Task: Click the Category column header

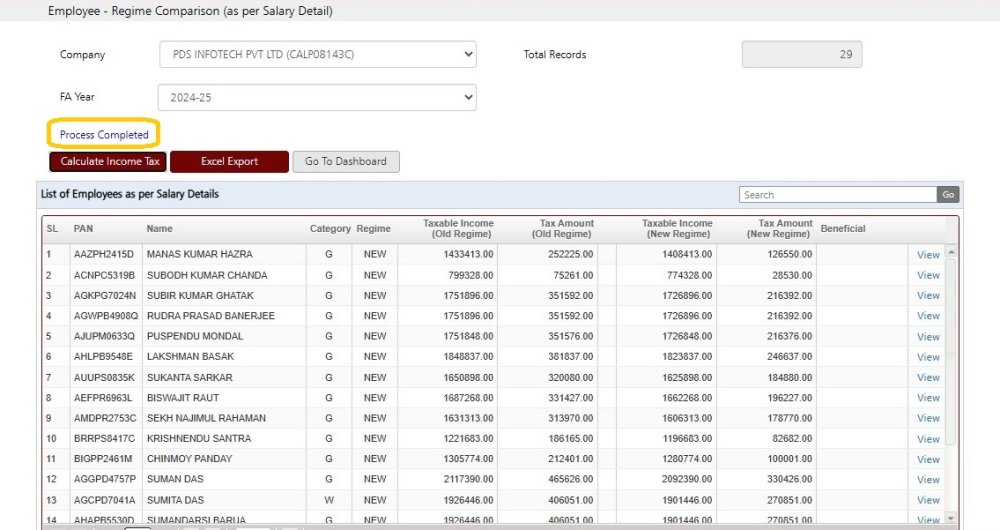Action: [x=330, y=228]
